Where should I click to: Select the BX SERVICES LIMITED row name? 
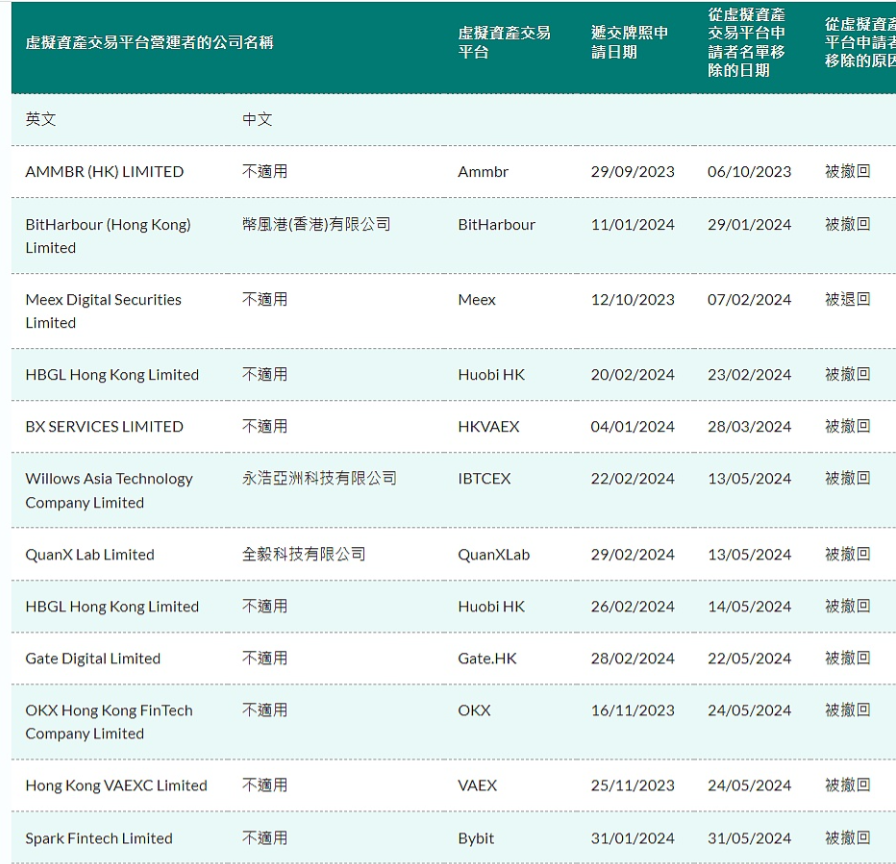[104, 427]
